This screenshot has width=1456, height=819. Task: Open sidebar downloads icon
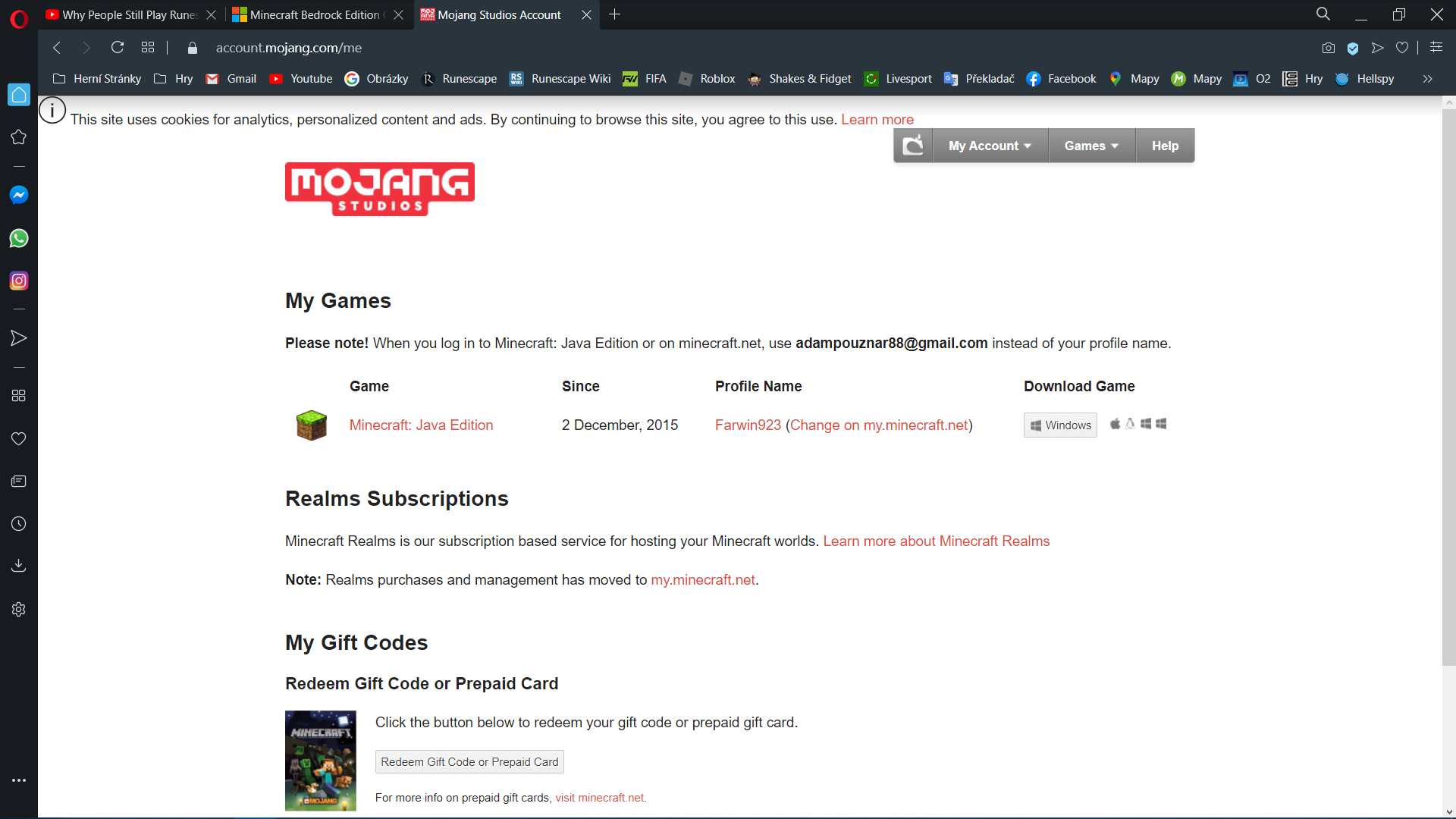[x=19, y=566]
